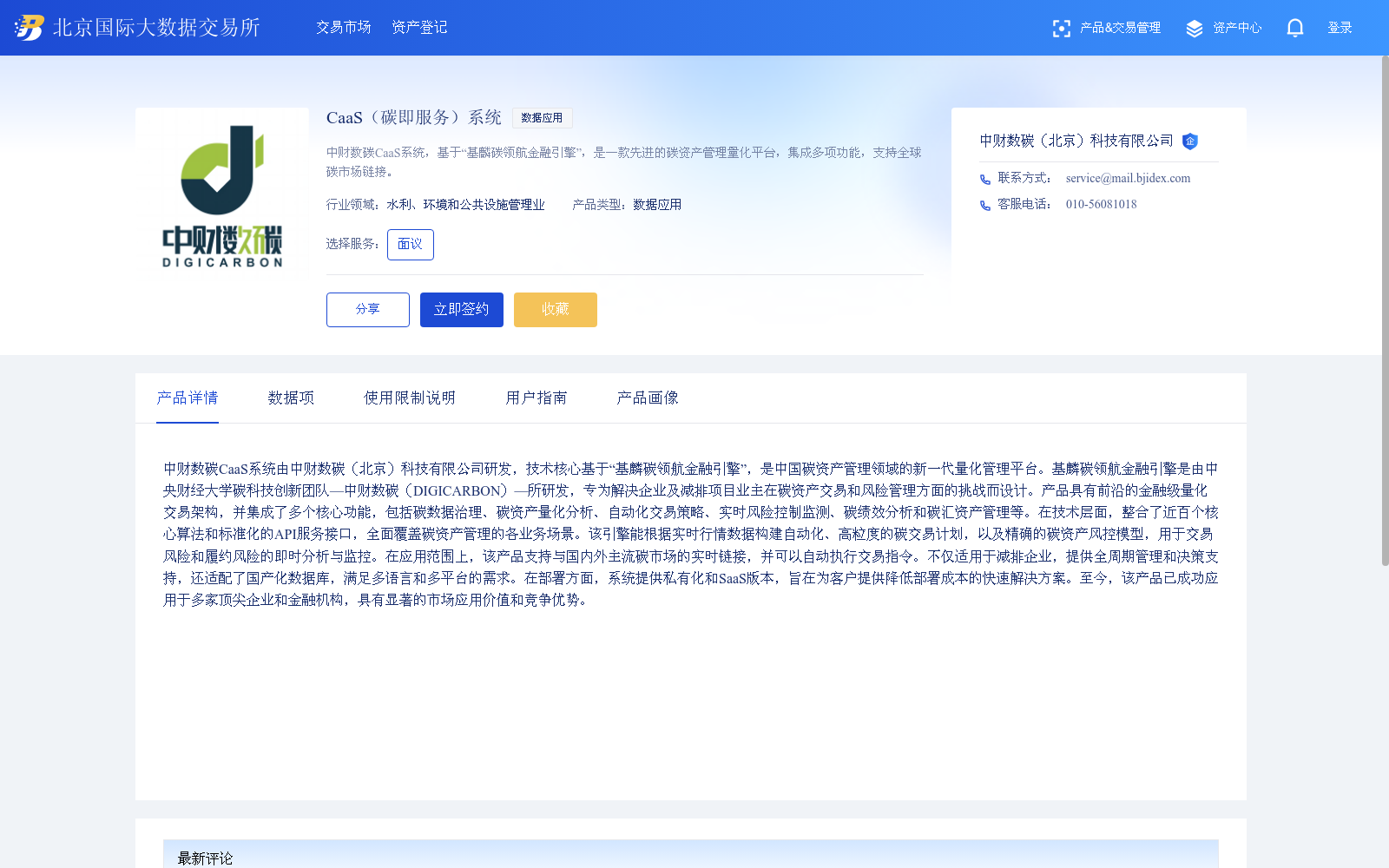Click the vertical page scrollbar
The image size is (1389, 868).
[x=1385, y=311]
